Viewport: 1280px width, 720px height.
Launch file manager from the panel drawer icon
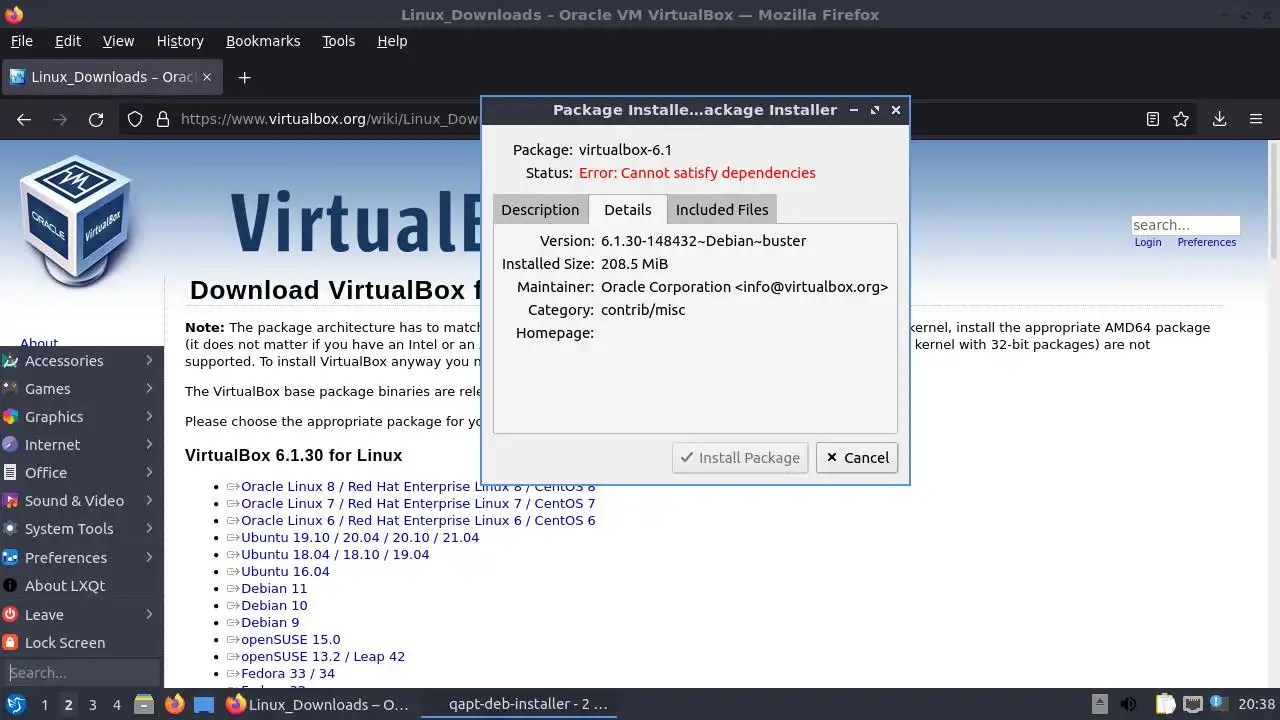point(143,704)
